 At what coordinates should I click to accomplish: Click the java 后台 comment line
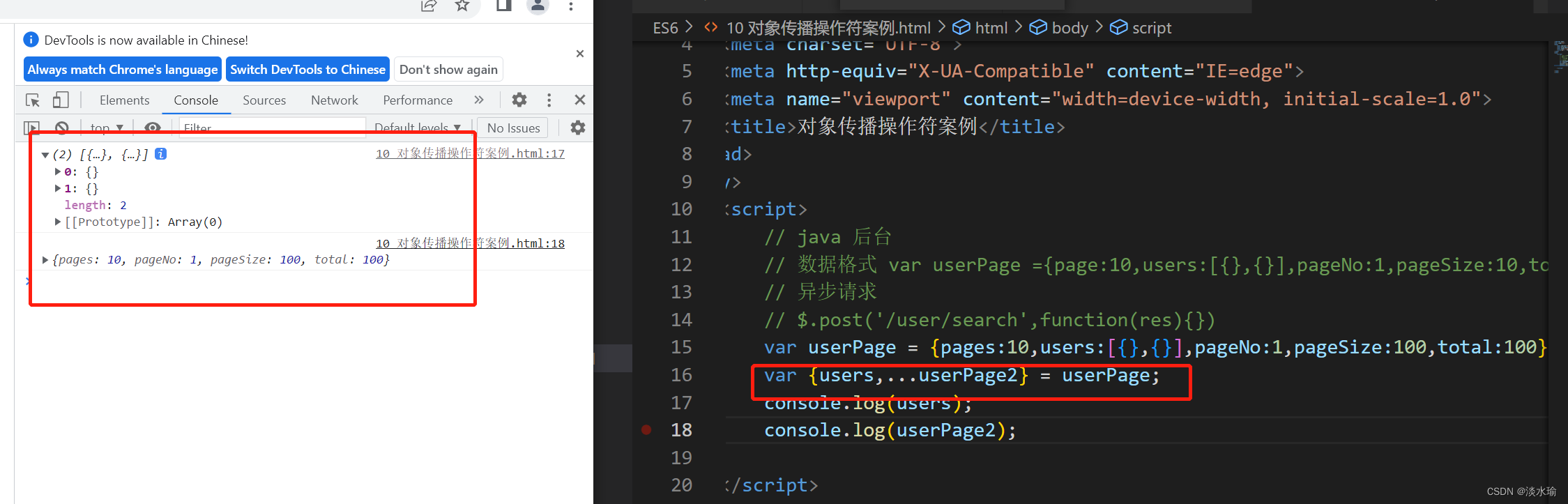point(828,237)
